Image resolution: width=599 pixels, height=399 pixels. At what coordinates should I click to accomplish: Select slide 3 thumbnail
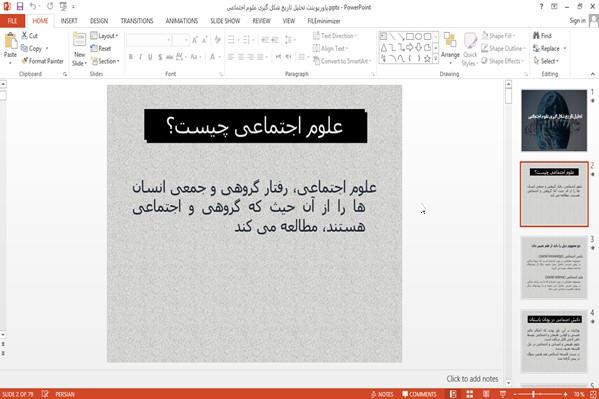[x=554, y=268]
